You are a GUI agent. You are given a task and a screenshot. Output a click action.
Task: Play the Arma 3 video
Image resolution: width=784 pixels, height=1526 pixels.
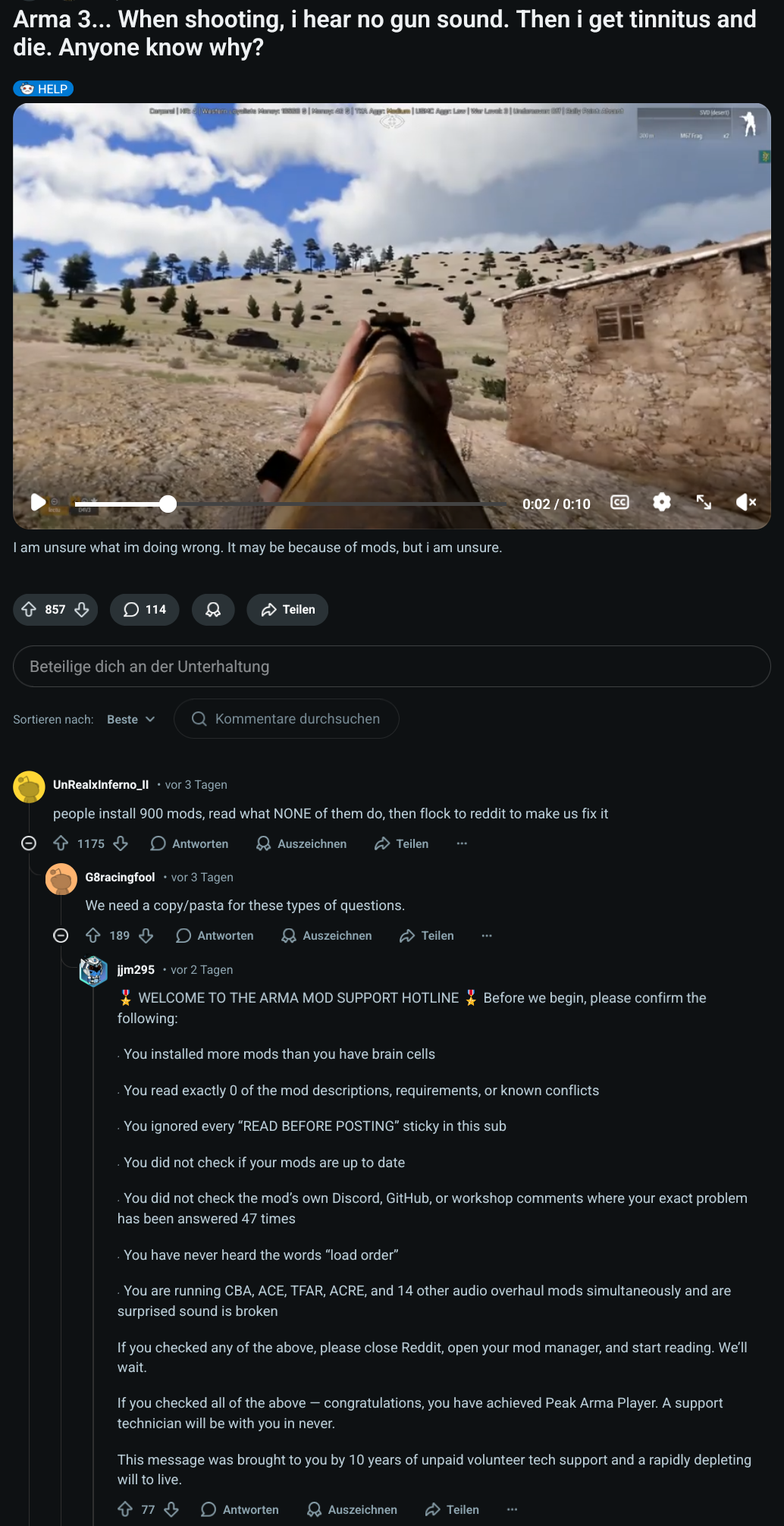coord(37,502)
